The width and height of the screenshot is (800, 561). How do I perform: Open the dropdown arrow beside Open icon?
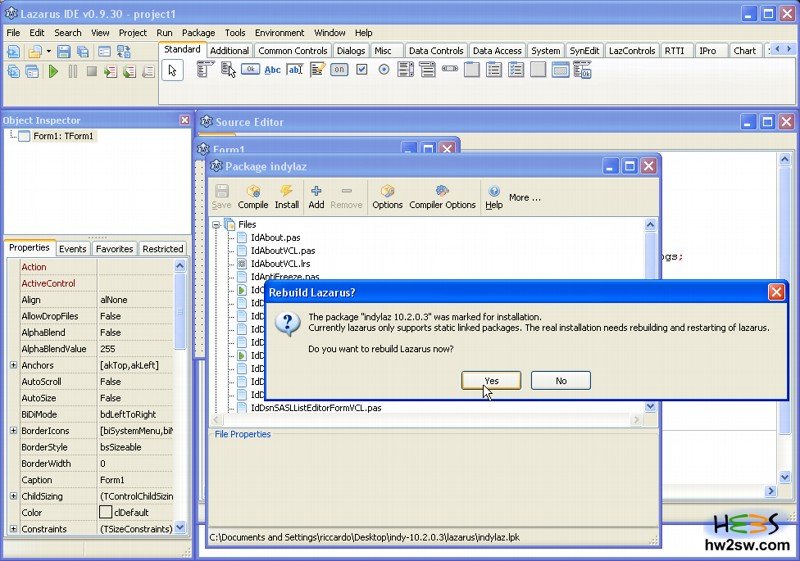[48, 52]
